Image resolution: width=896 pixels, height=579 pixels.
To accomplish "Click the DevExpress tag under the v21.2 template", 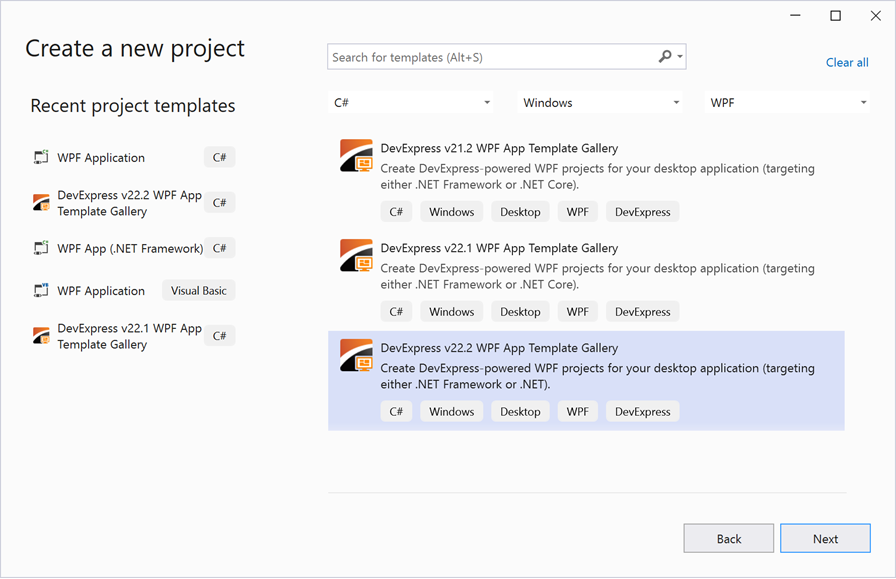I will [x=642, y=211].
